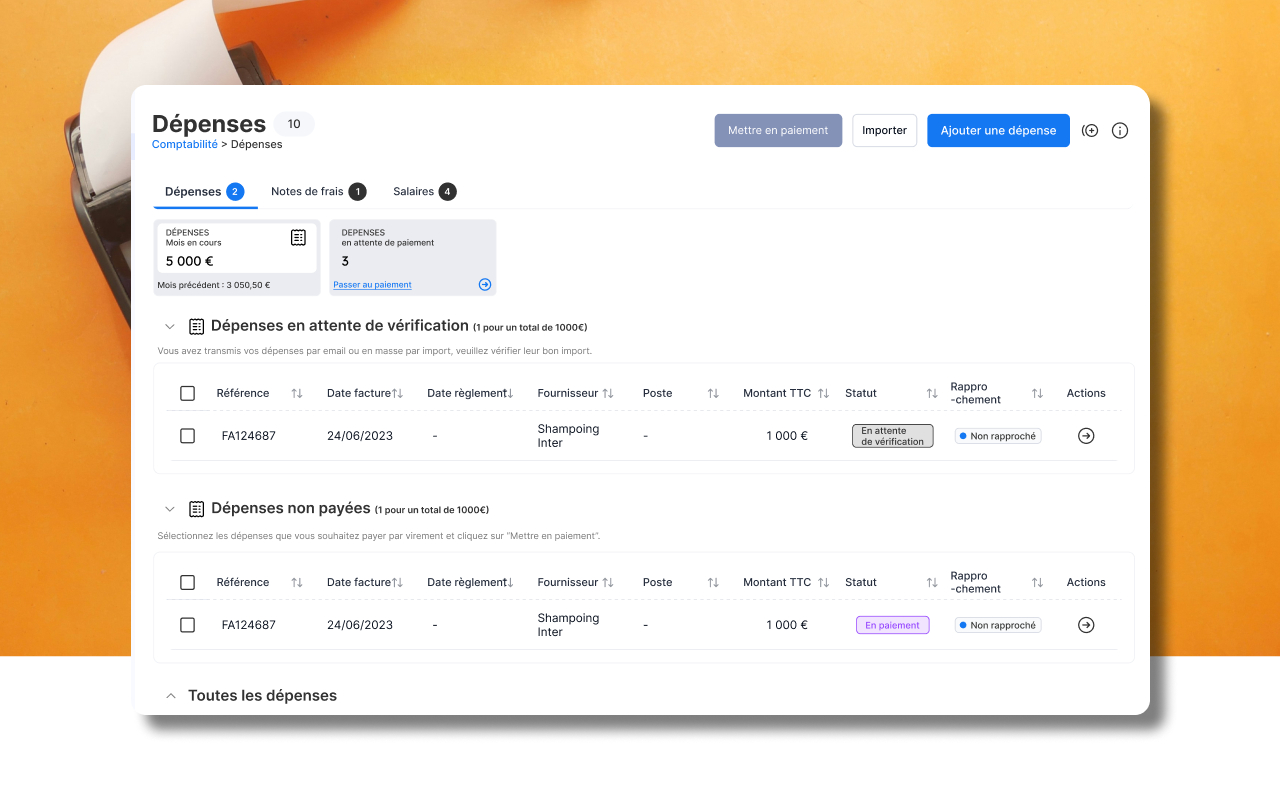
Task: Click the purple En paiement status badge
Action: coord(892,625)
